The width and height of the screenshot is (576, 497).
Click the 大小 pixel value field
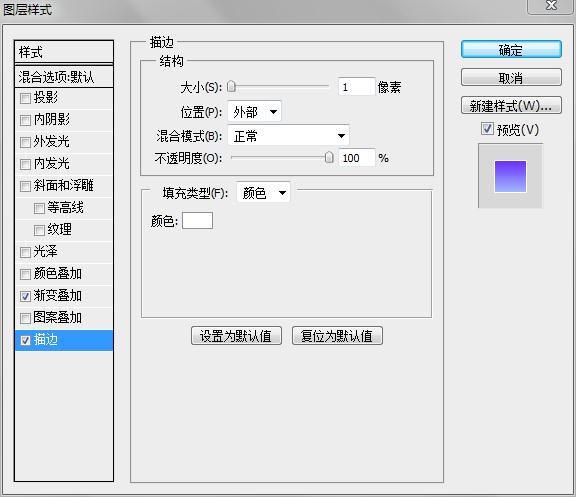pyautogui.click(x=357, y=87)
